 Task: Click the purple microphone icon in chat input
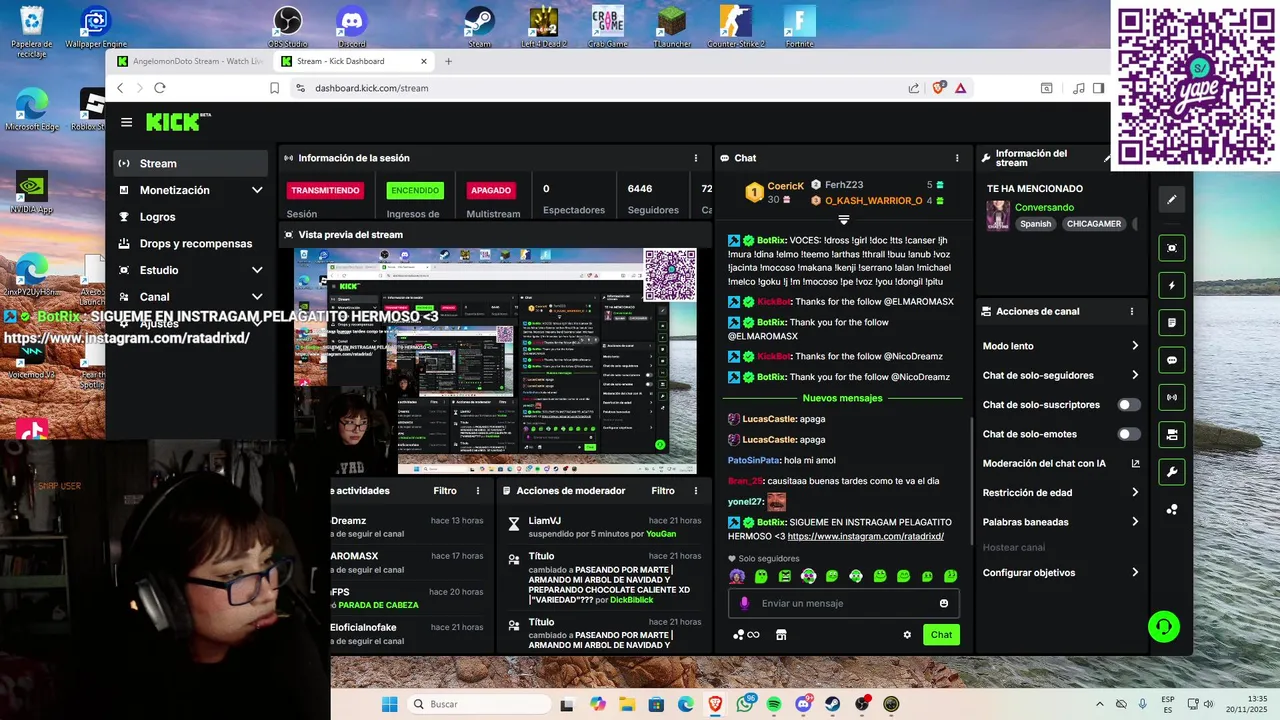[x=744, y=603]
